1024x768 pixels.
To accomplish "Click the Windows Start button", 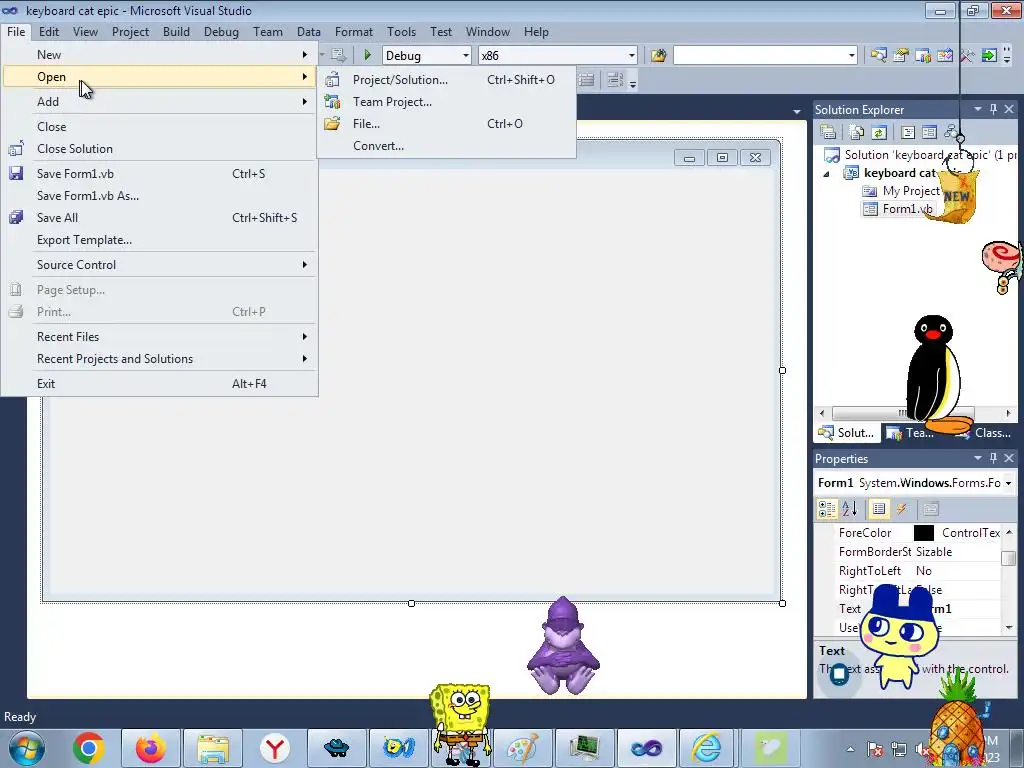I will click(x=27, y=748).
